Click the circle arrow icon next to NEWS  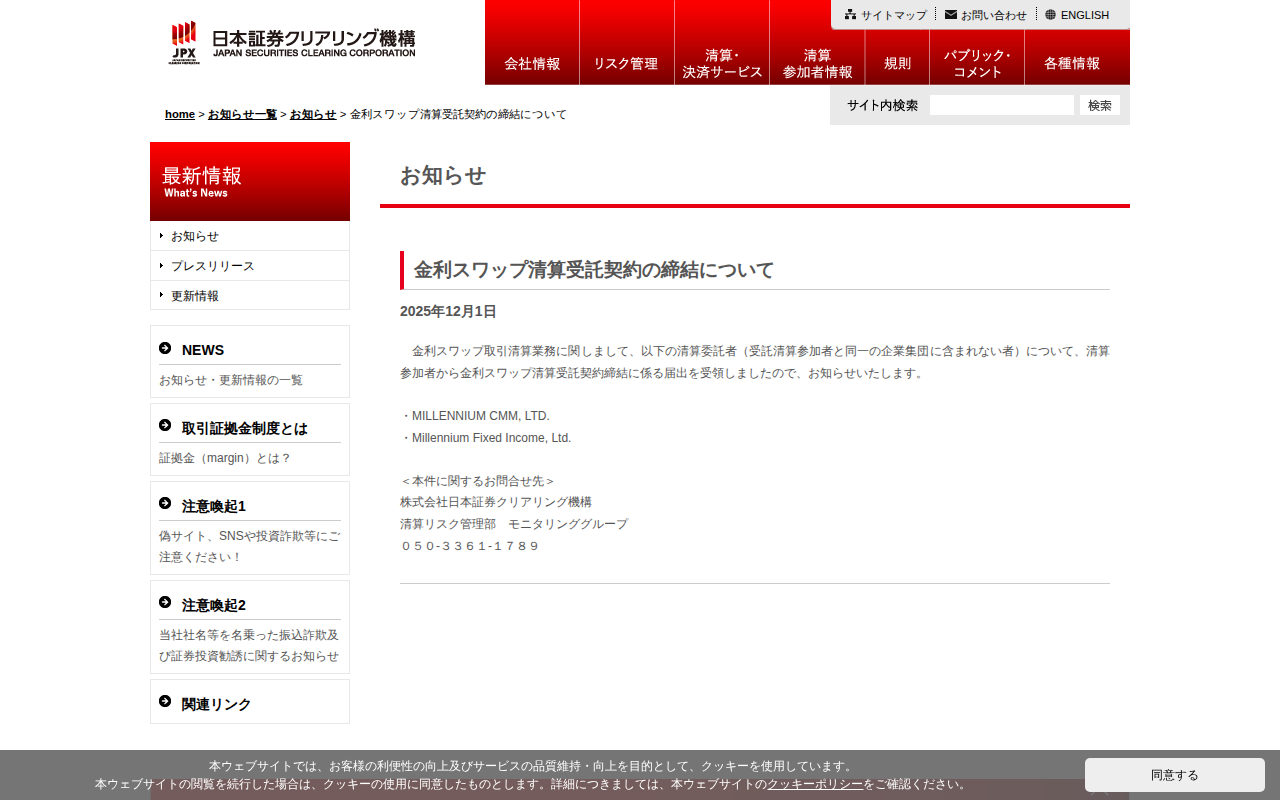[x=165, y=348]
